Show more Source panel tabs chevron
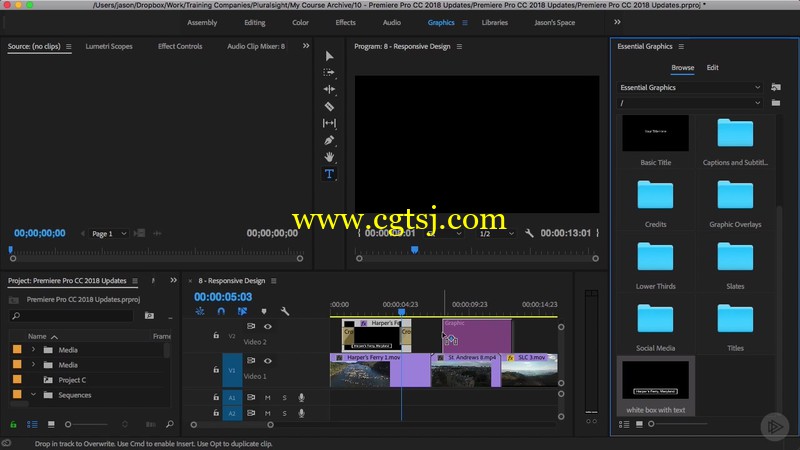The height and width of the screenshot is (450, 800). click(x=306, y=46)
